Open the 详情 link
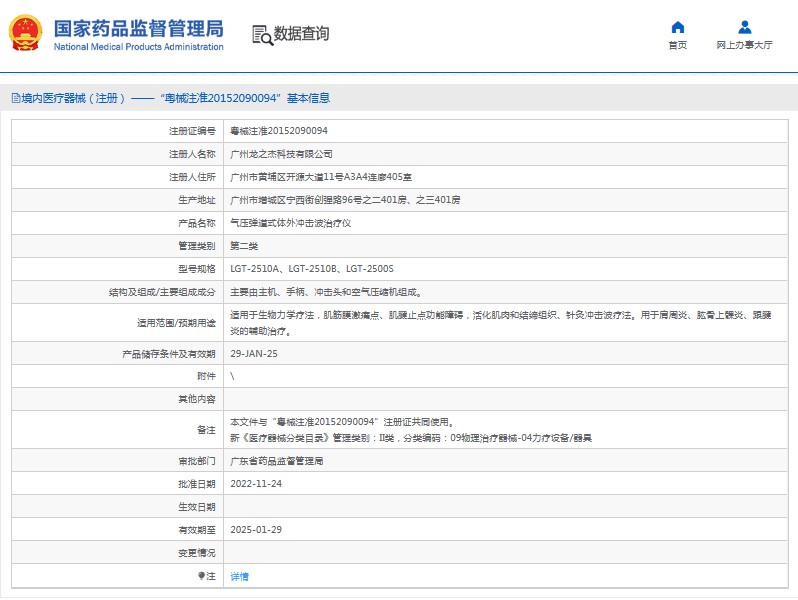 [239, 576]
